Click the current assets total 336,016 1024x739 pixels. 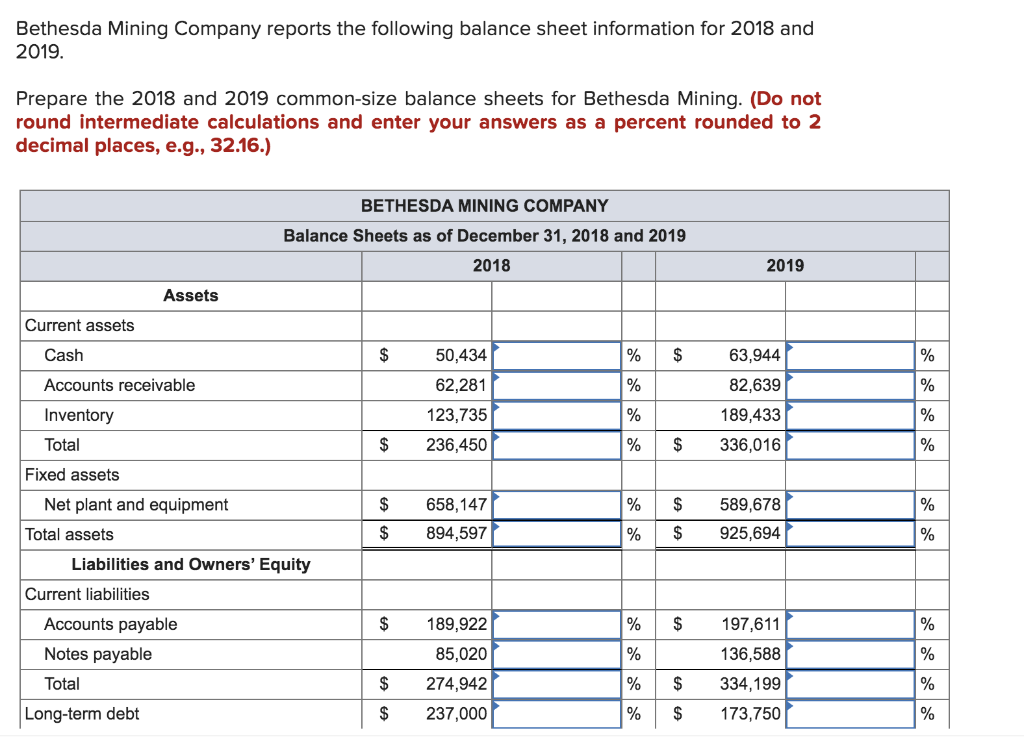pyautogui.click(x=751, y=446)
